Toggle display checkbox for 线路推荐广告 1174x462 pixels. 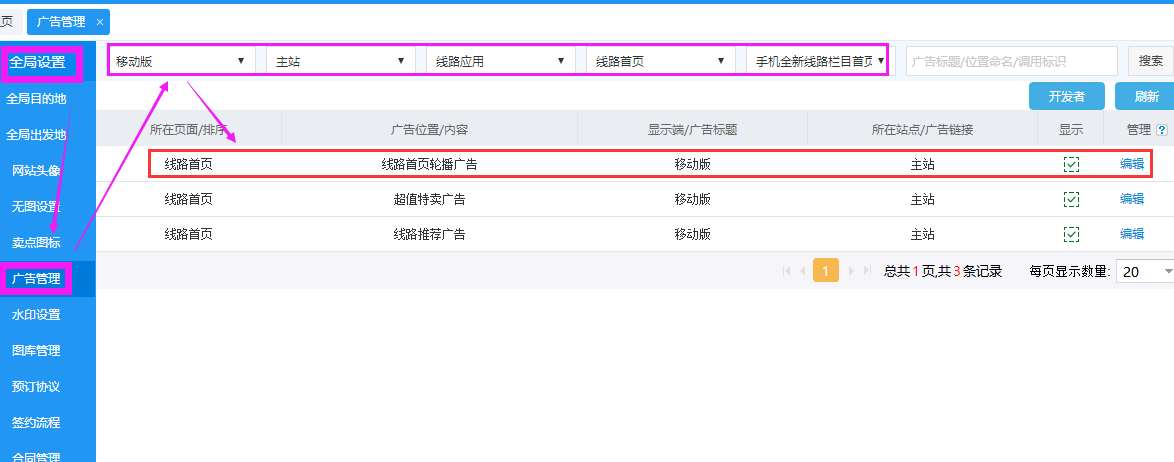click(x=1071, y=234)
